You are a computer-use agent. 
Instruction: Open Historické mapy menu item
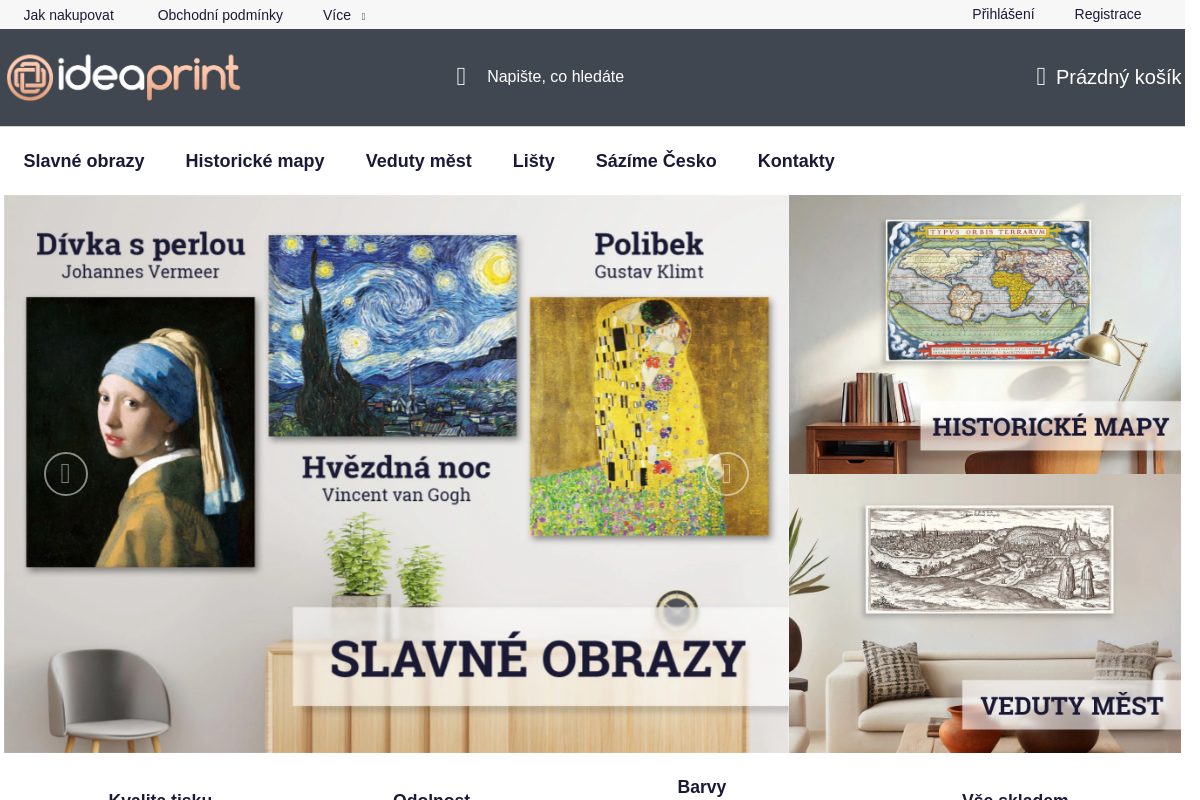coord(255,161)
